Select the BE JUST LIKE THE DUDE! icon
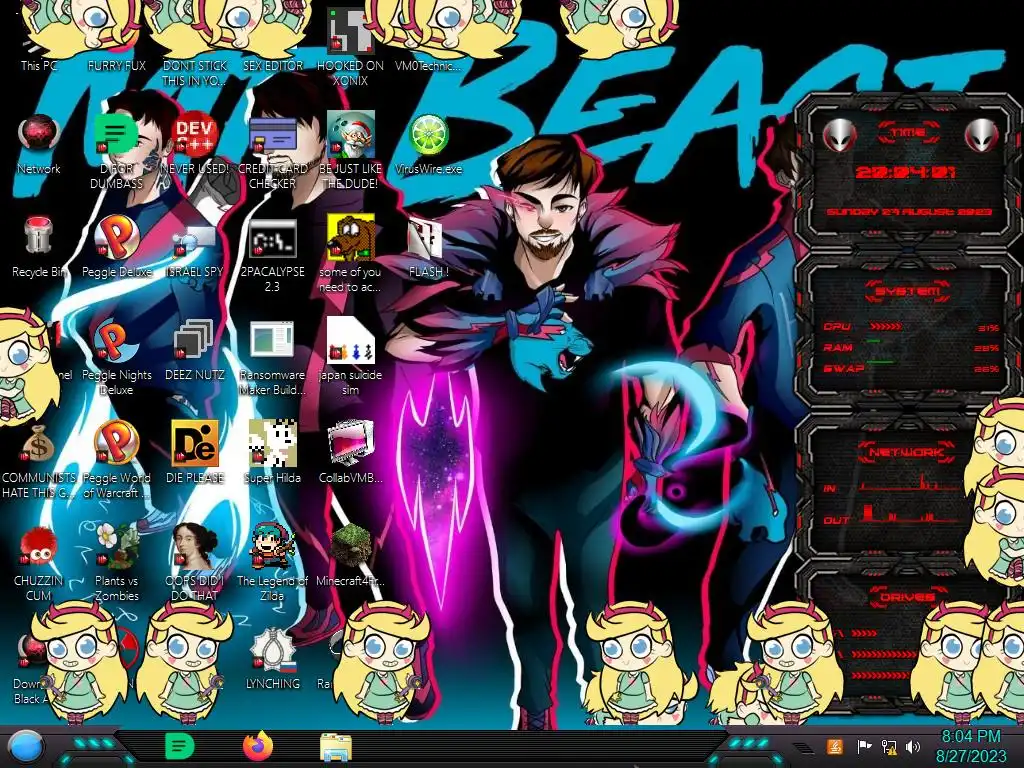Image resolution: width=1024 pixels, height=768 pixels. click(350, 135)
